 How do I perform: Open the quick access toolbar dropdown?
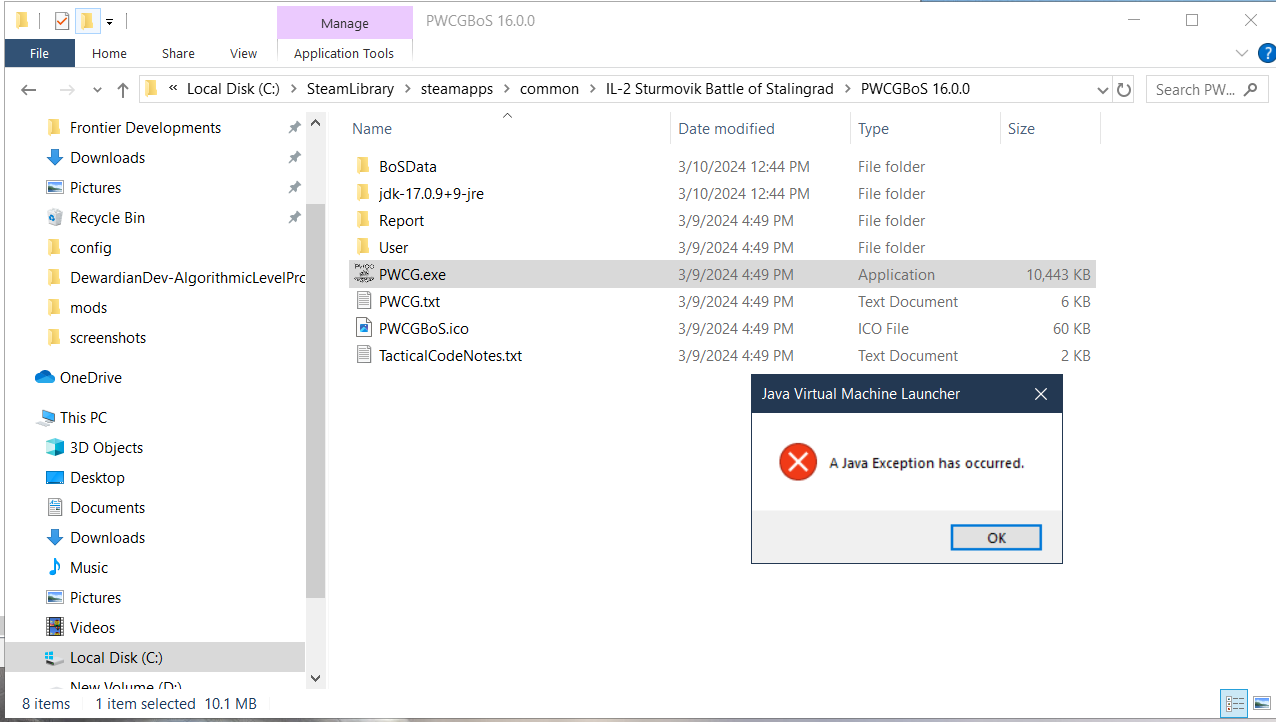point(109,20)
